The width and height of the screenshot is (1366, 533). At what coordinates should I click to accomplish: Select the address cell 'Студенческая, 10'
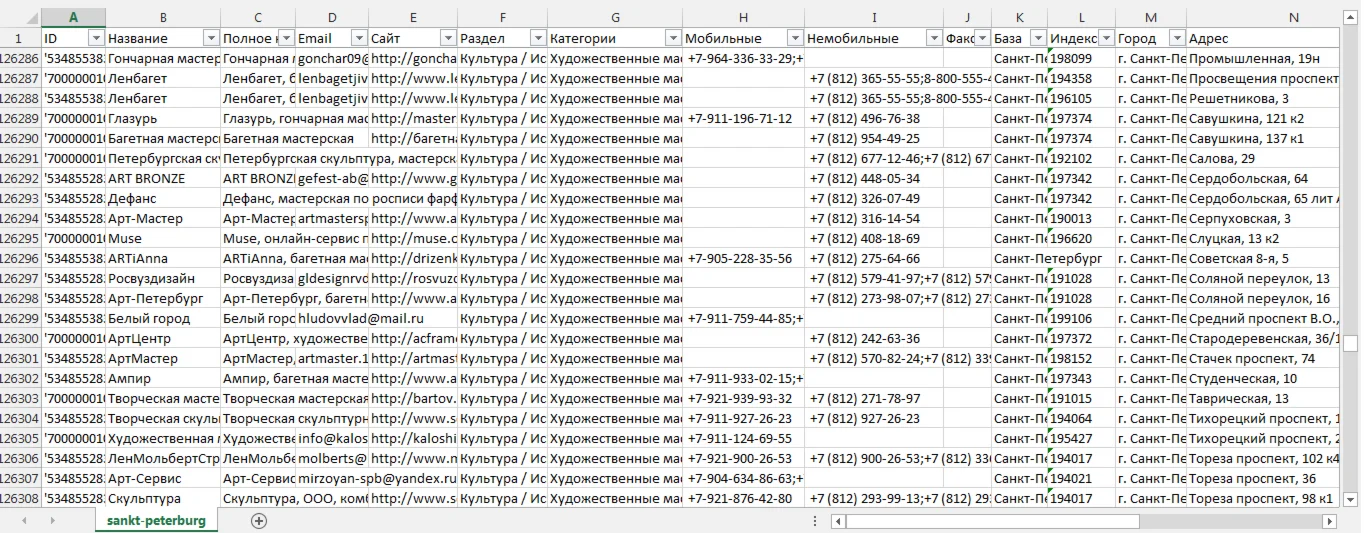[1264, 378]
